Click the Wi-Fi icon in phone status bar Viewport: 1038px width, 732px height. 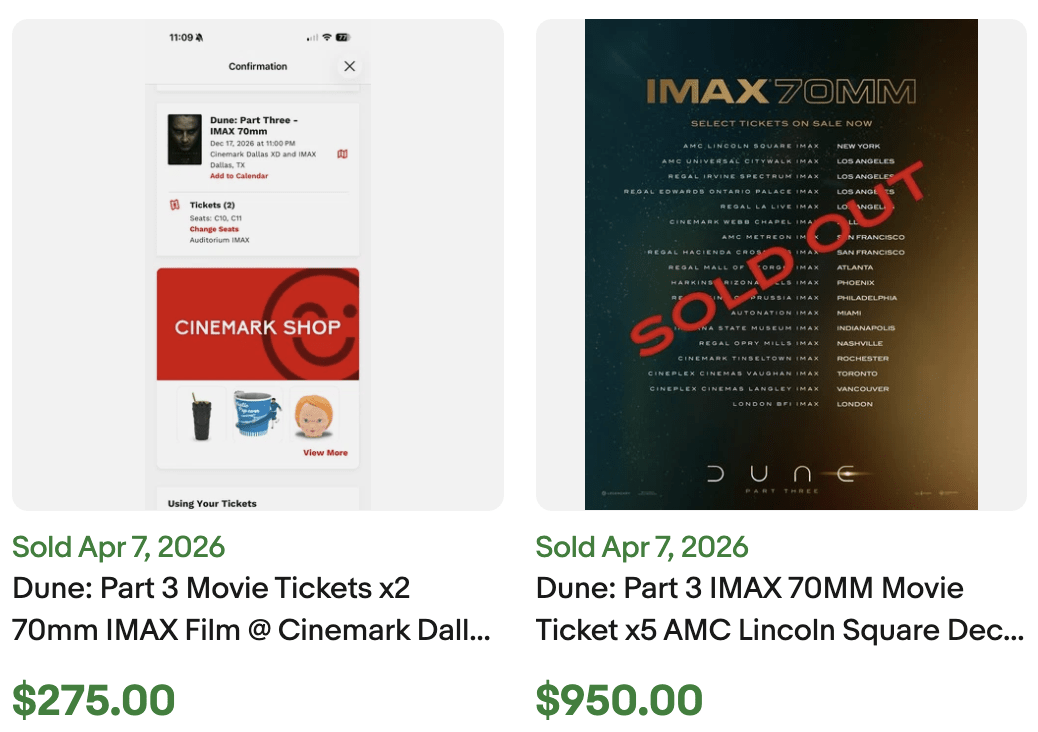(x=326, y=37)
